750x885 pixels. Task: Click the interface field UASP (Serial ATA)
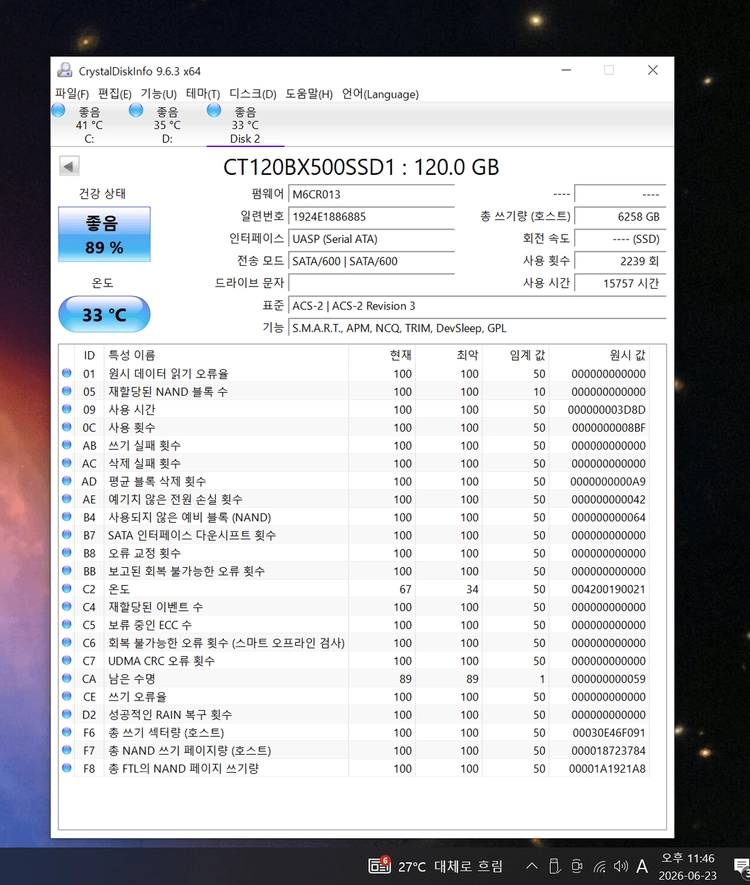tap(371, 239)
